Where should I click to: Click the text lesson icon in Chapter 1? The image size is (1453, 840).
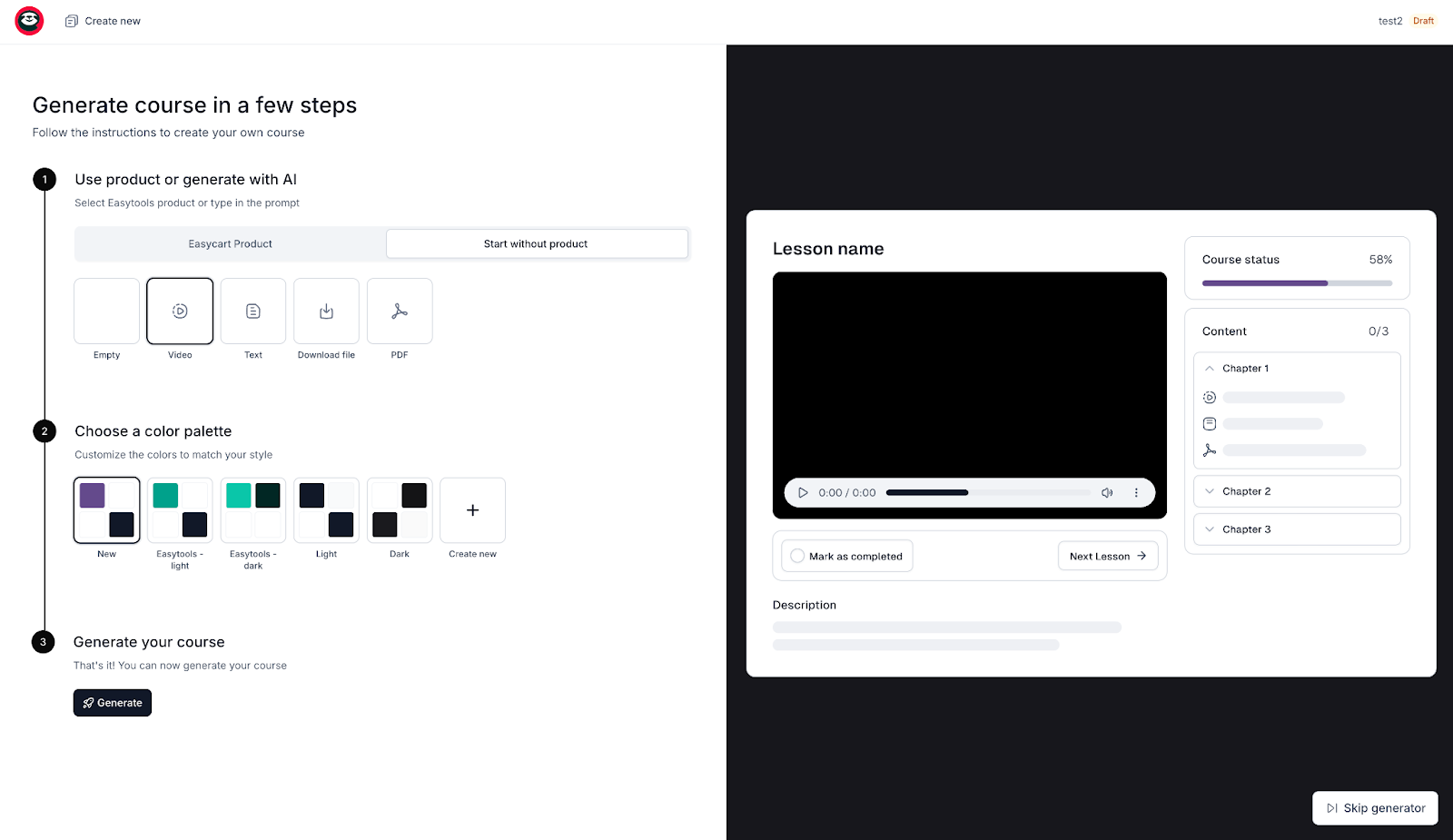1210,423
